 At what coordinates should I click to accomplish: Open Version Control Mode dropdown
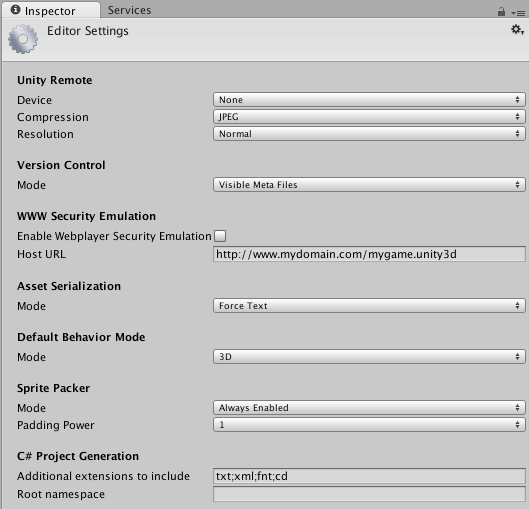pyautogui.click(x=369, y=185)
